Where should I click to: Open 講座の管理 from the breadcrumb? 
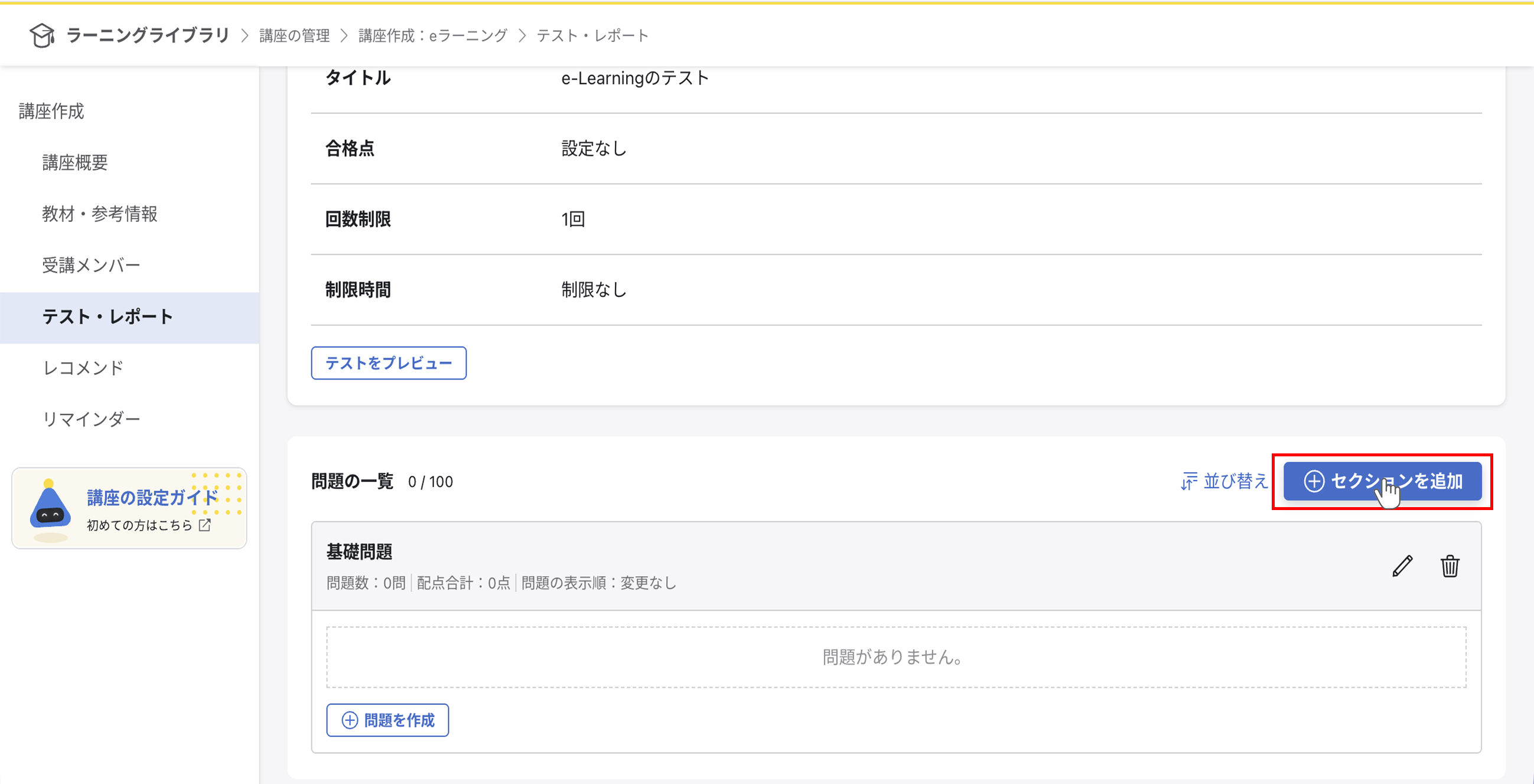coord(294,35)
